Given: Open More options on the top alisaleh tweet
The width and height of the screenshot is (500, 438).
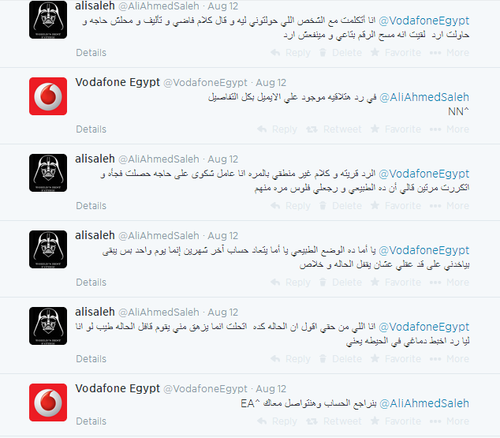Looking at the screenshot, I should (449, 53).
